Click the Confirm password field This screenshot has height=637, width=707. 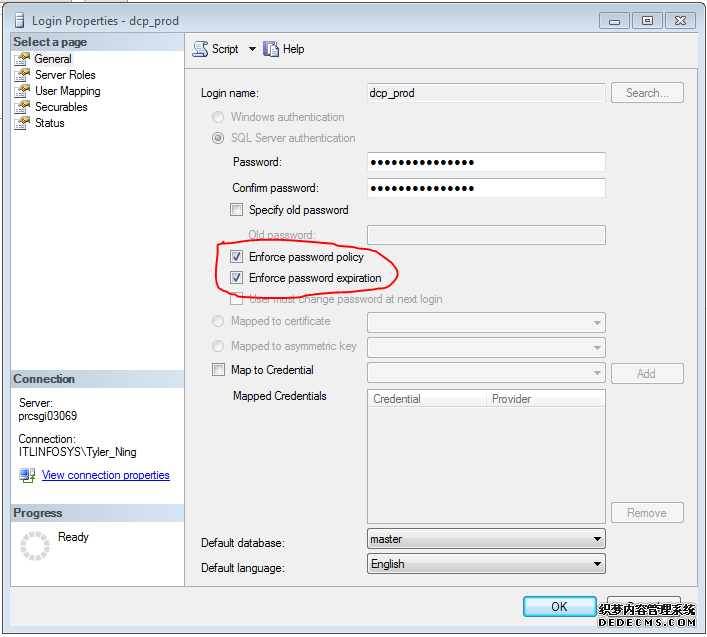486,188
